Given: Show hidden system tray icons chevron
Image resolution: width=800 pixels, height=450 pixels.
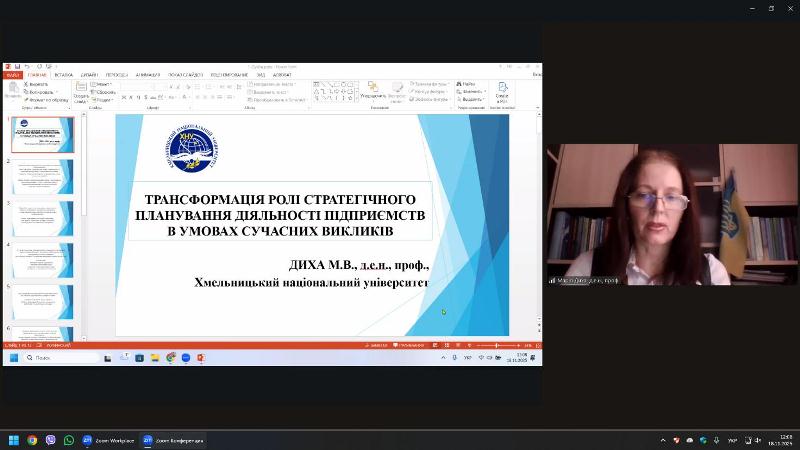Looking at the screenshot, I should pos(663,440).
